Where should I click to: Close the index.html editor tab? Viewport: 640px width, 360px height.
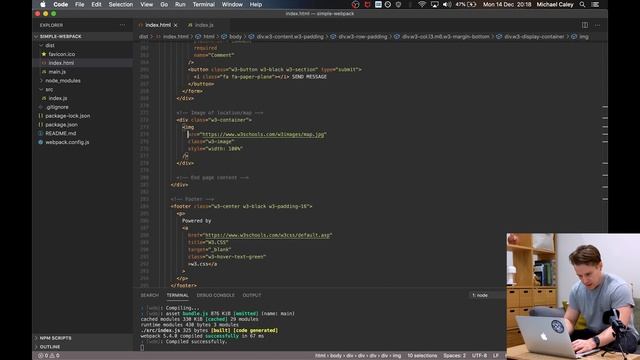pos(176,25)
